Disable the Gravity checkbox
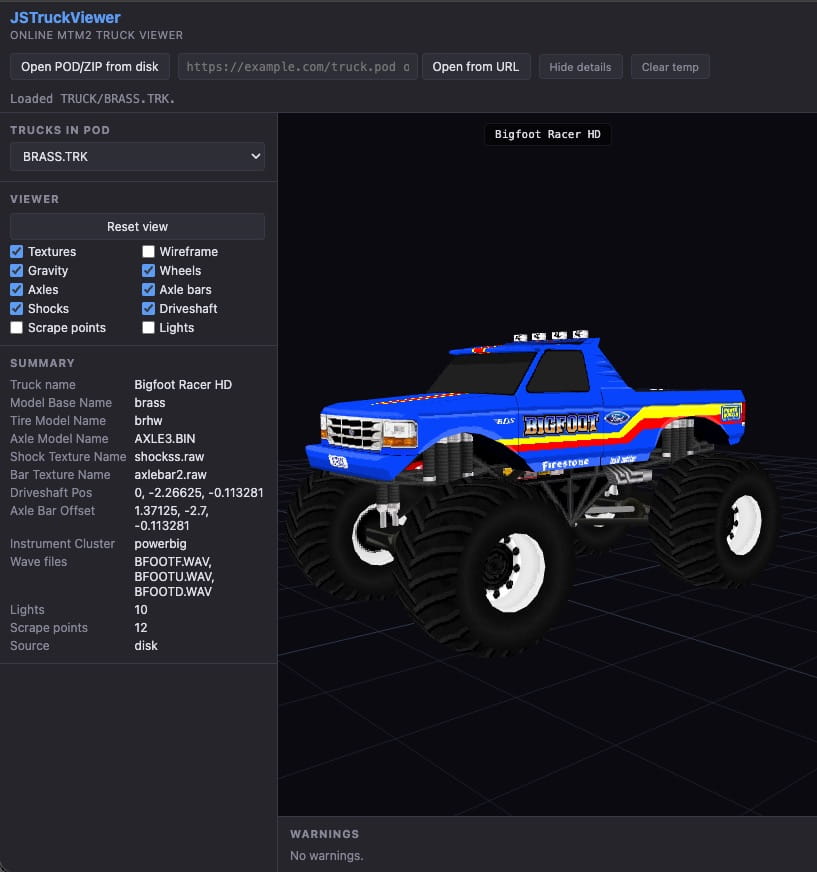This screenshot has height=872, width=817. pyautogui.click(x=17, y=270)
